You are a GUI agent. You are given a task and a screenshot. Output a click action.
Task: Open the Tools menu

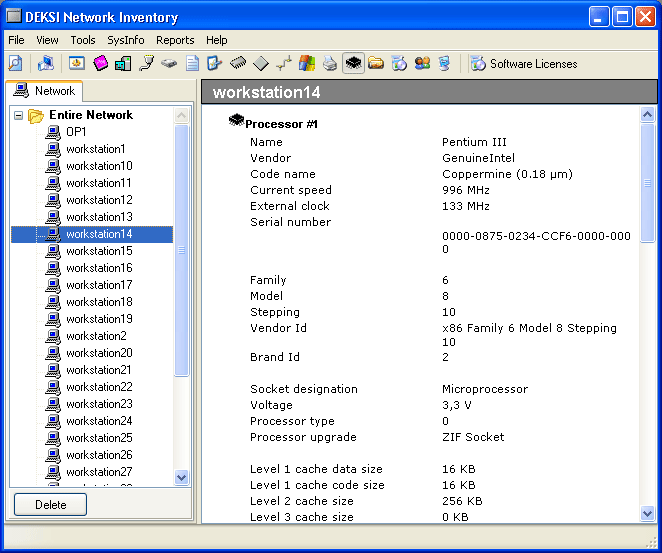click(x=83, y=40)
